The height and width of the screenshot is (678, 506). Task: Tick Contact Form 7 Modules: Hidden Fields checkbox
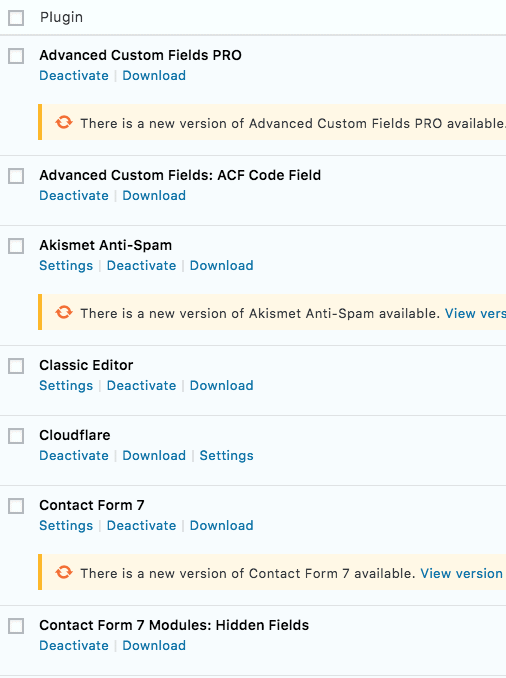point(16,626)
